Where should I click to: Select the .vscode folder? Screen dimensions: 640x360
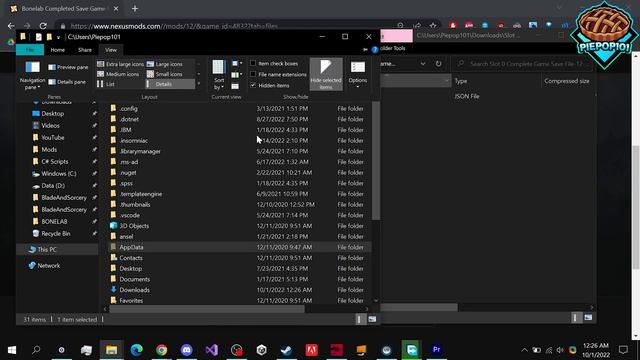click(x=130, y=215)
